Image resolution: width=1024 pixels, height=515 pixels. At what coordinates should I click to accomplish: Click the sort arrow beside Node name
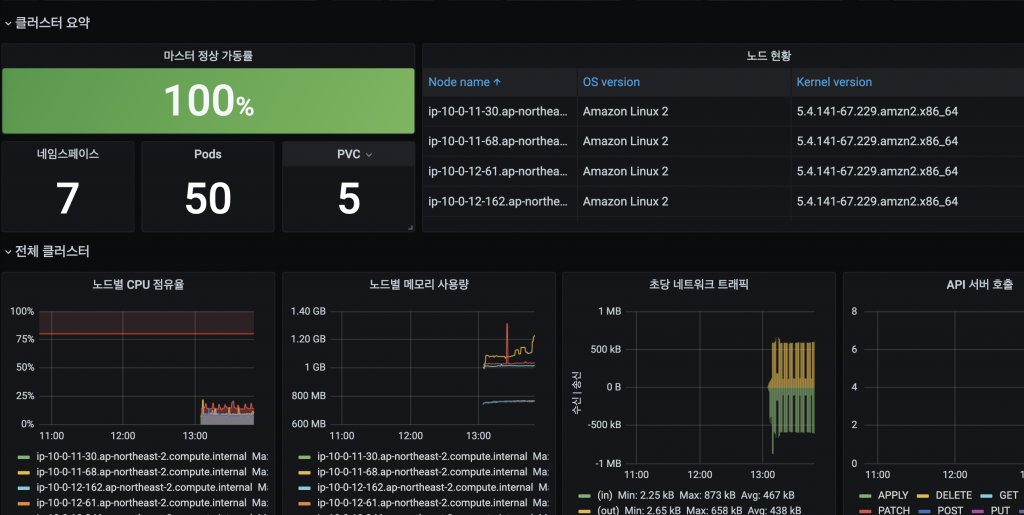(498, 82)
